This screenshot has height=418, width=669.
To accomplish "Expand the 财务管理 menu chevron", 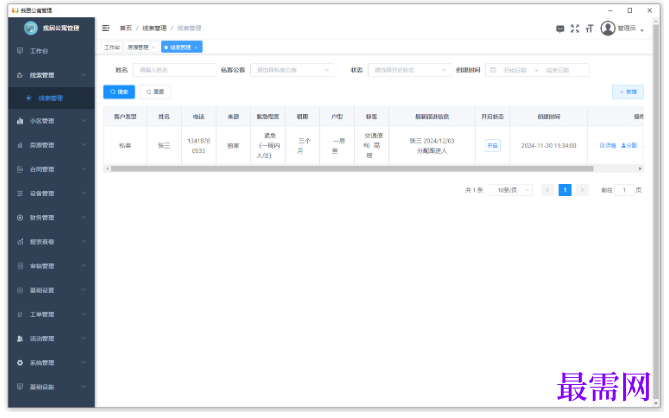I will click(84, 218).
